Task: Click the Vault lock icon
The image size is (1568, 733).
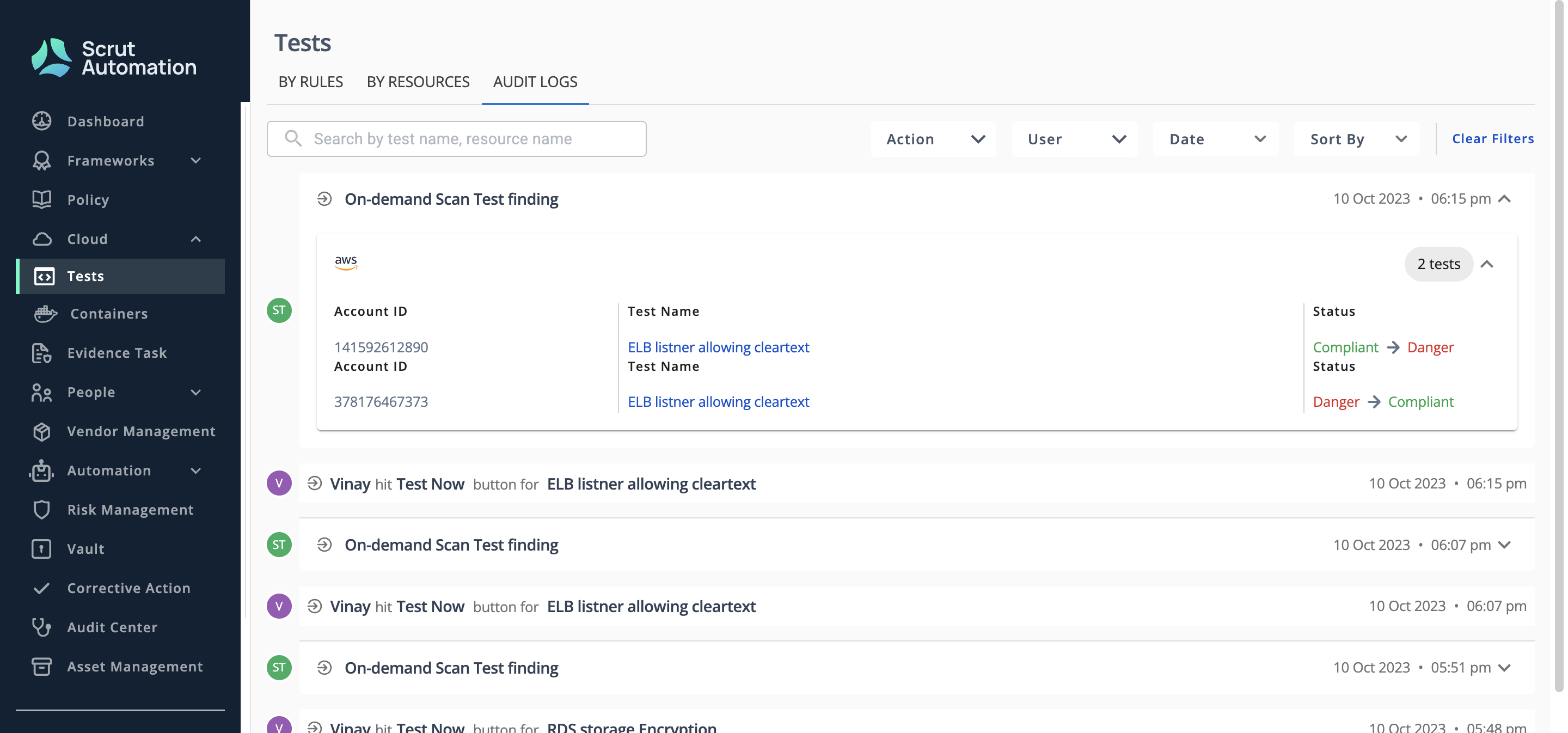Action: point(41,549)
